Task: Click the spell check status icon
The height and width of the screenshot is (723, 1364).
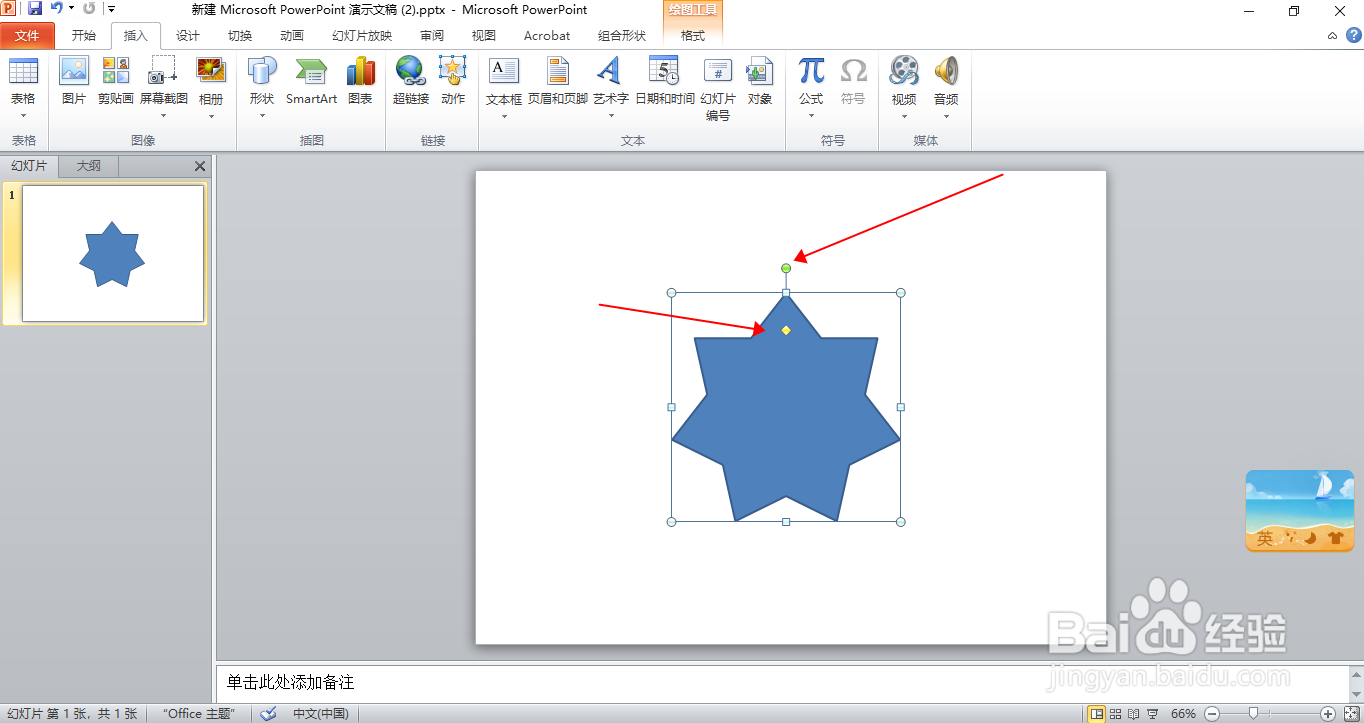Action: [268, 713]
